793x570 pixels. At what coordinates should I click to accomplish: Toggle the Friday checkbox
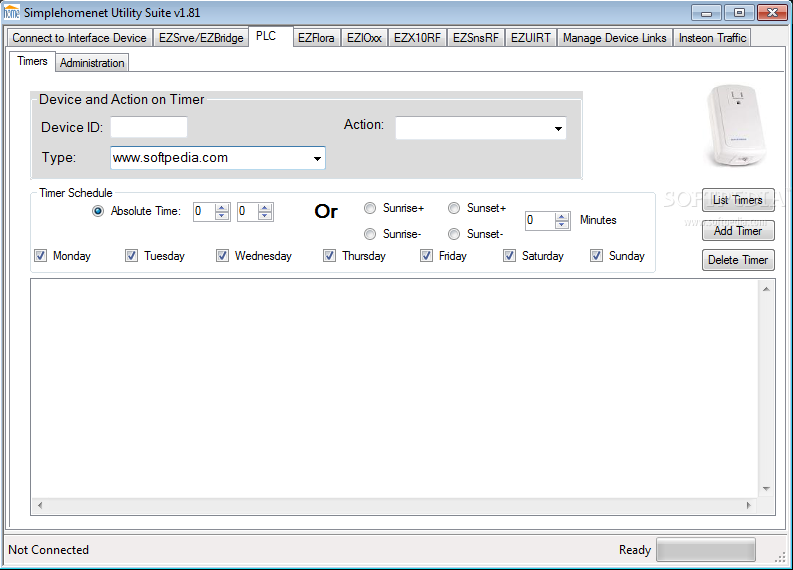(426, 255)
